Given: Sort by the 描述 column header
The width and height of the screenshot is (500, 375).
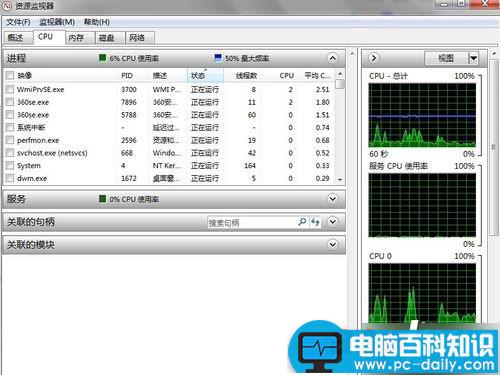Looking at the screenshot, I should coord(168,76).
